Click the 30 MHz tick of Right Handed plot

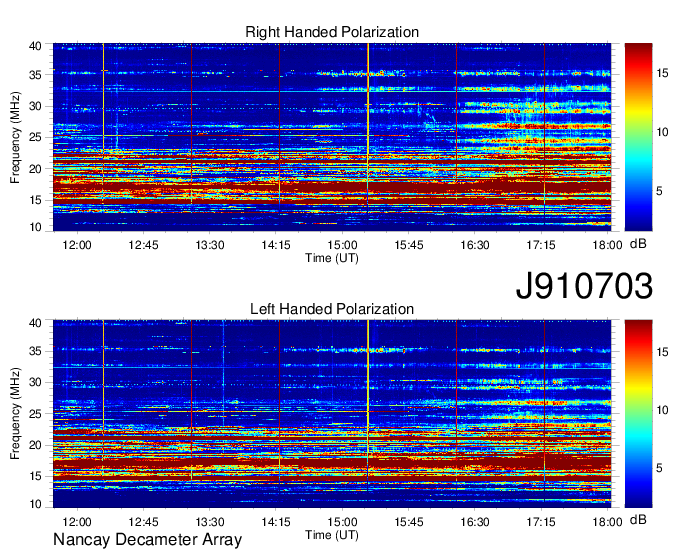35,106
